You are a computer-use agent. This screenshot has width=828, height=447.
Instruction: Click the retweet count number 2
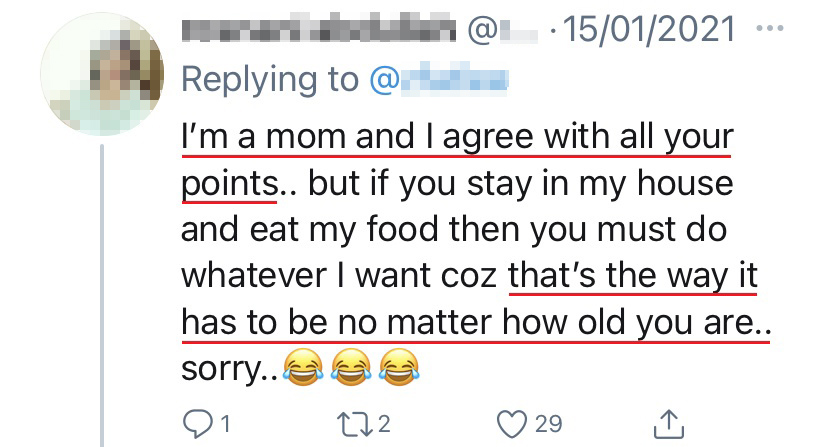[386, 424]
